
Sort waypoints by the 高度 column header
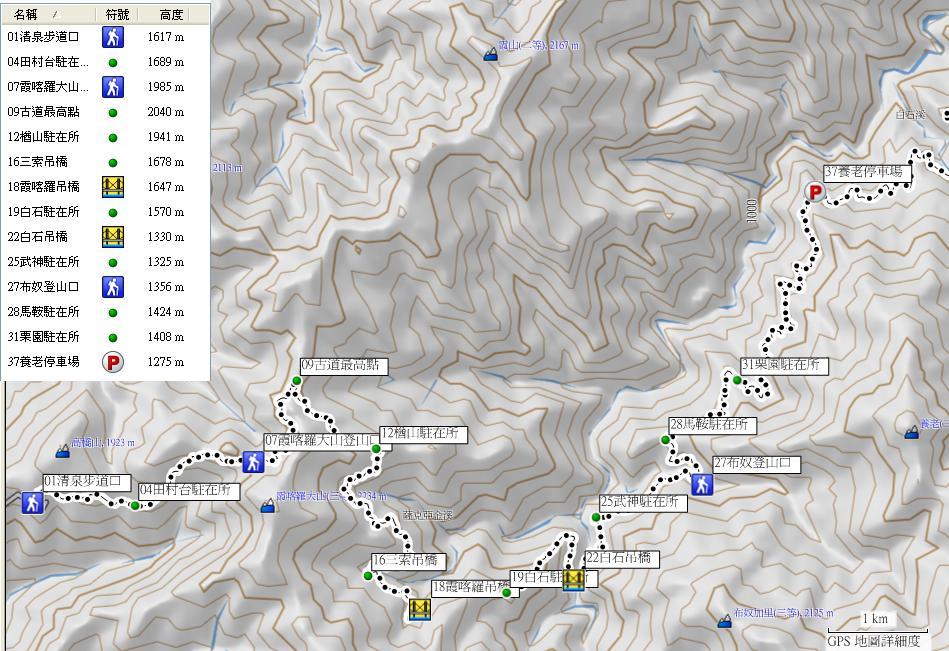coord(171,15)
